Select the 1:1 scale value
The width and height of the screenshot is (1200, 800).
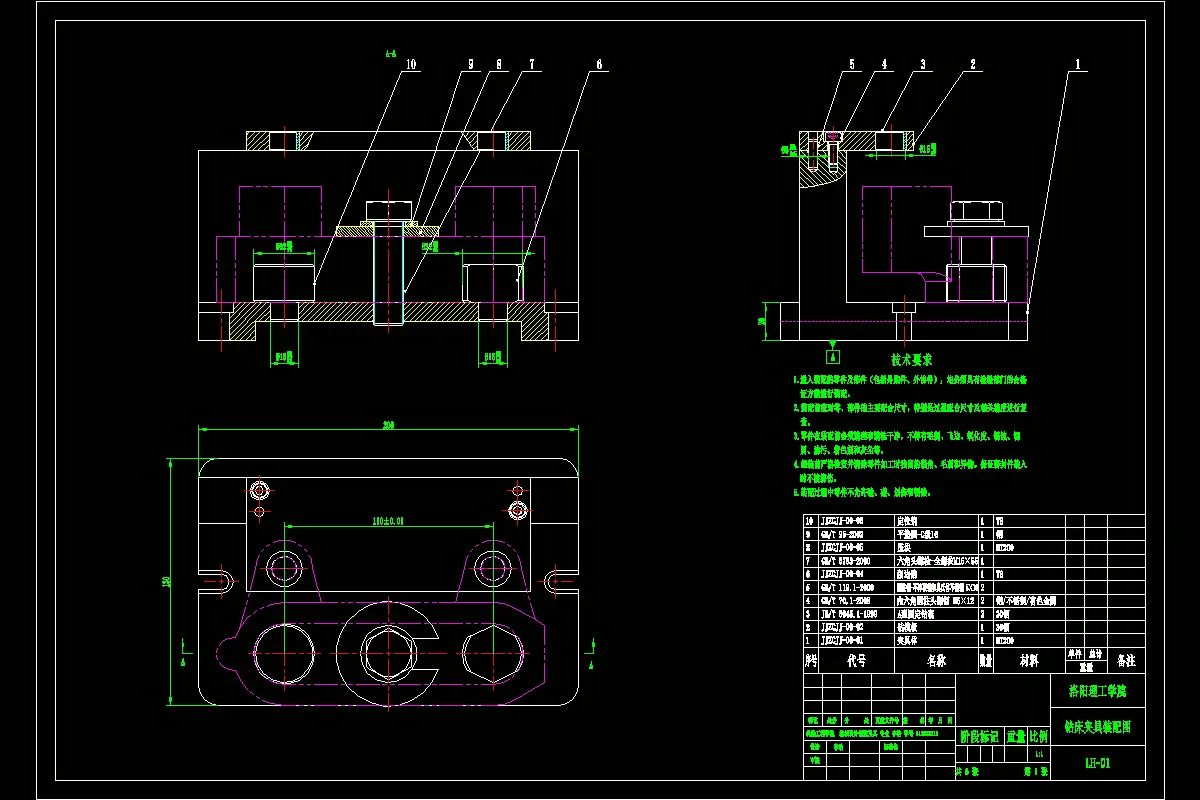1039,754
